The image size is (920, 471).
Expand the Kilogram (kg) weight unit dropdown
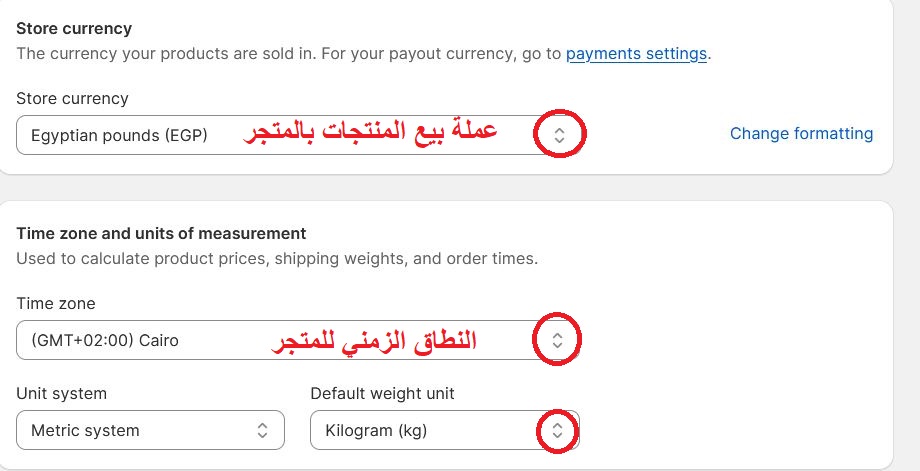point(445,430)
